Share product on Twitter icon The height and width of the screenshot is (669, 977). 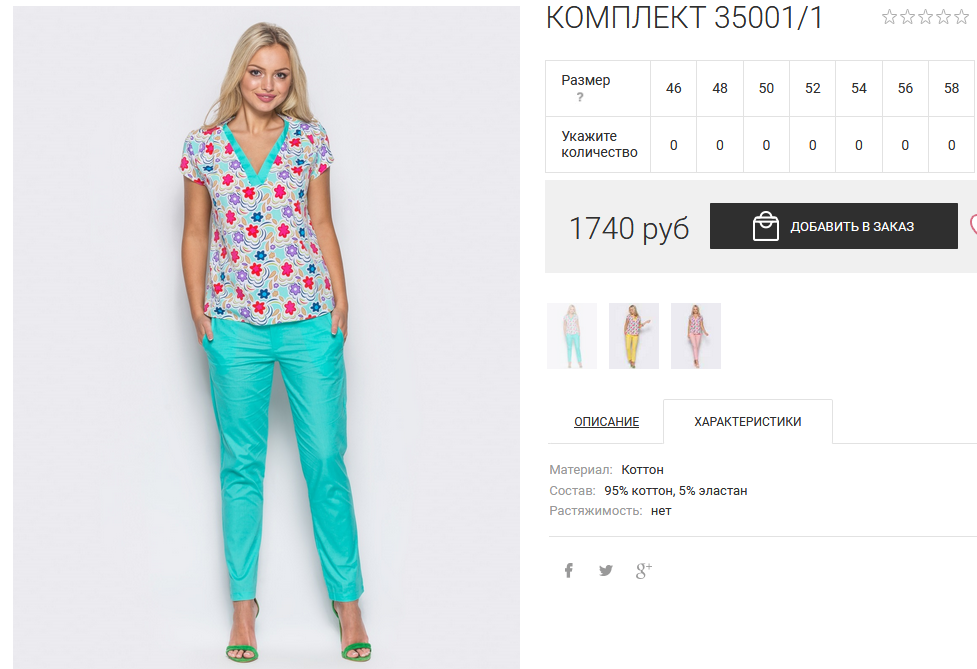pos(606,570)
